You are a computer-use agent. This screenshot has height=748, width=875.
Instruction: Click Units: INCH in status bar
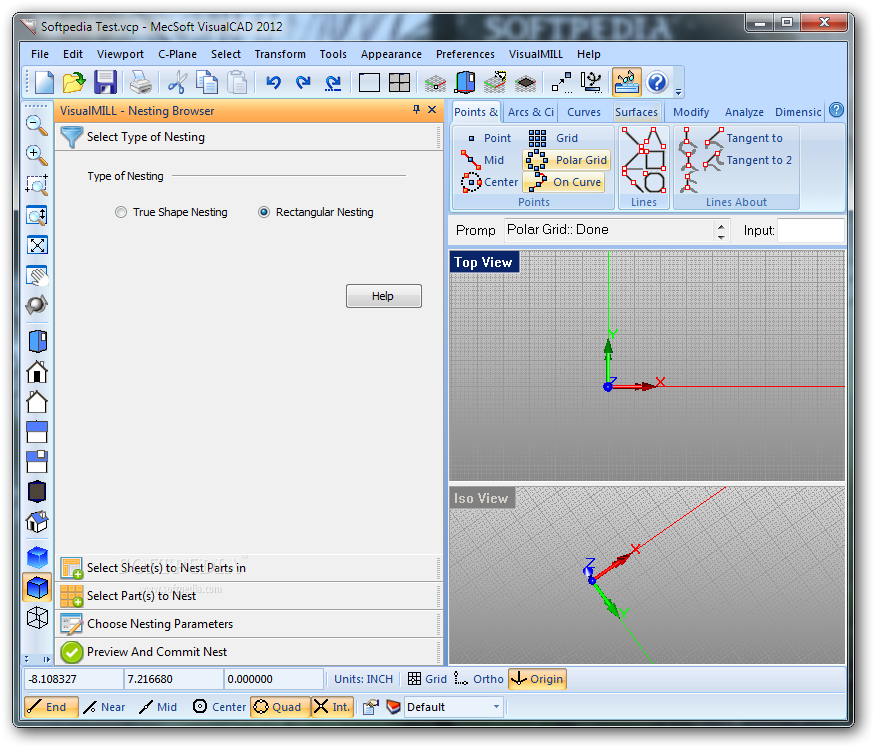[363, 679]
